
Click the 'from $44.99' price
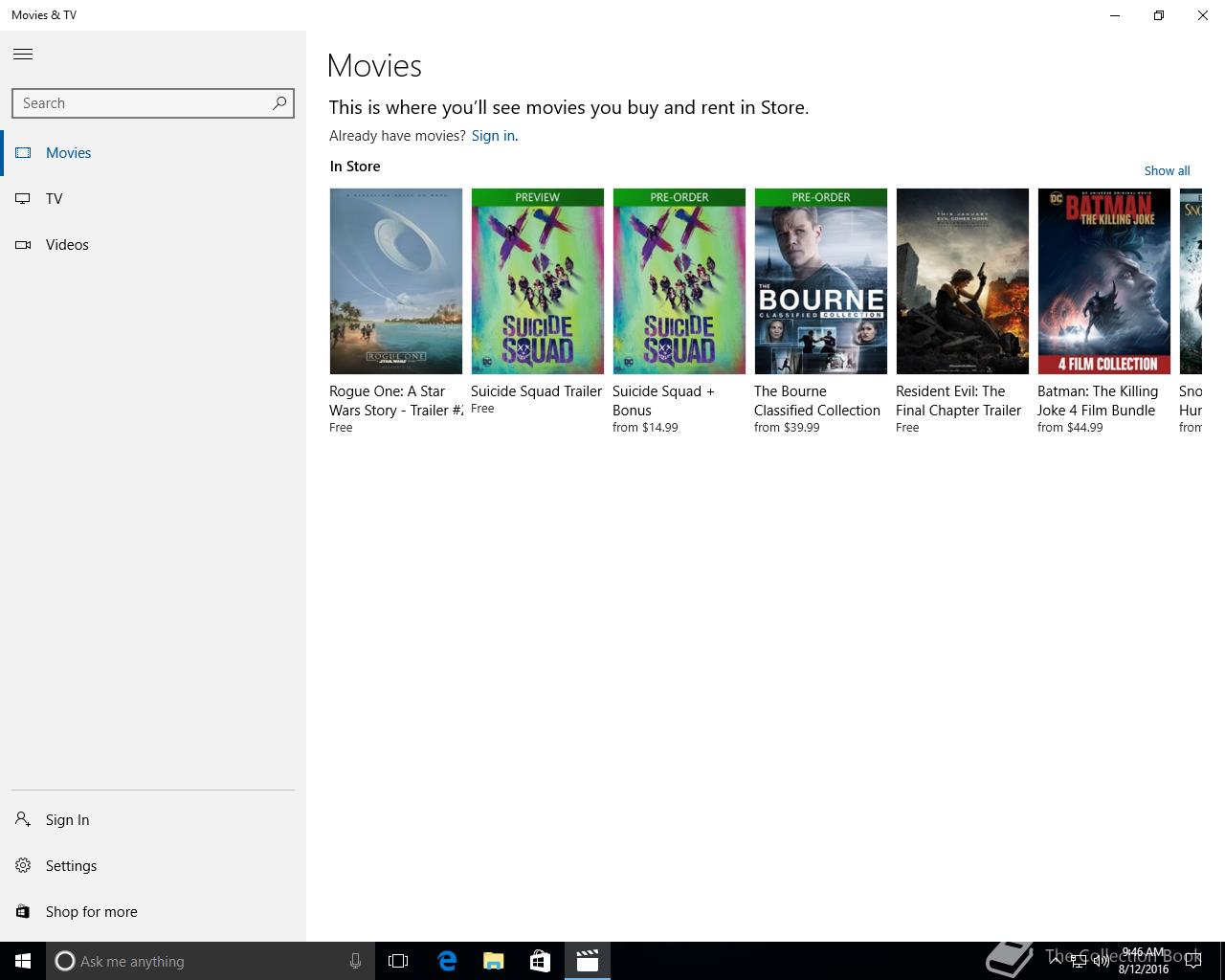click(x=1070, y=428)
